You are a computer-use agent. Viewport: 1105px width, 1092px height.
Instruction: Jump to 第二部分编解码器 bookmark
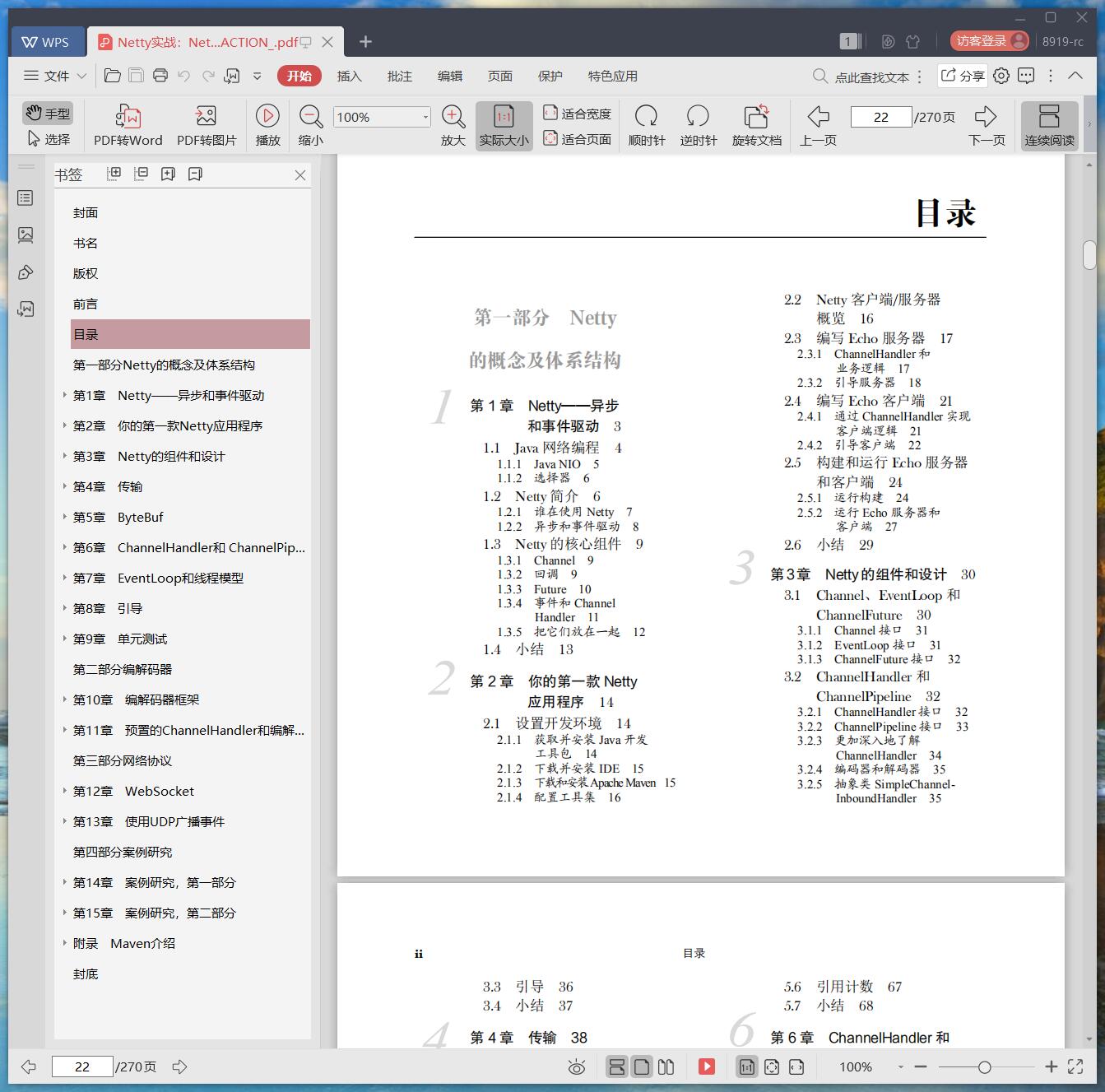123,669
